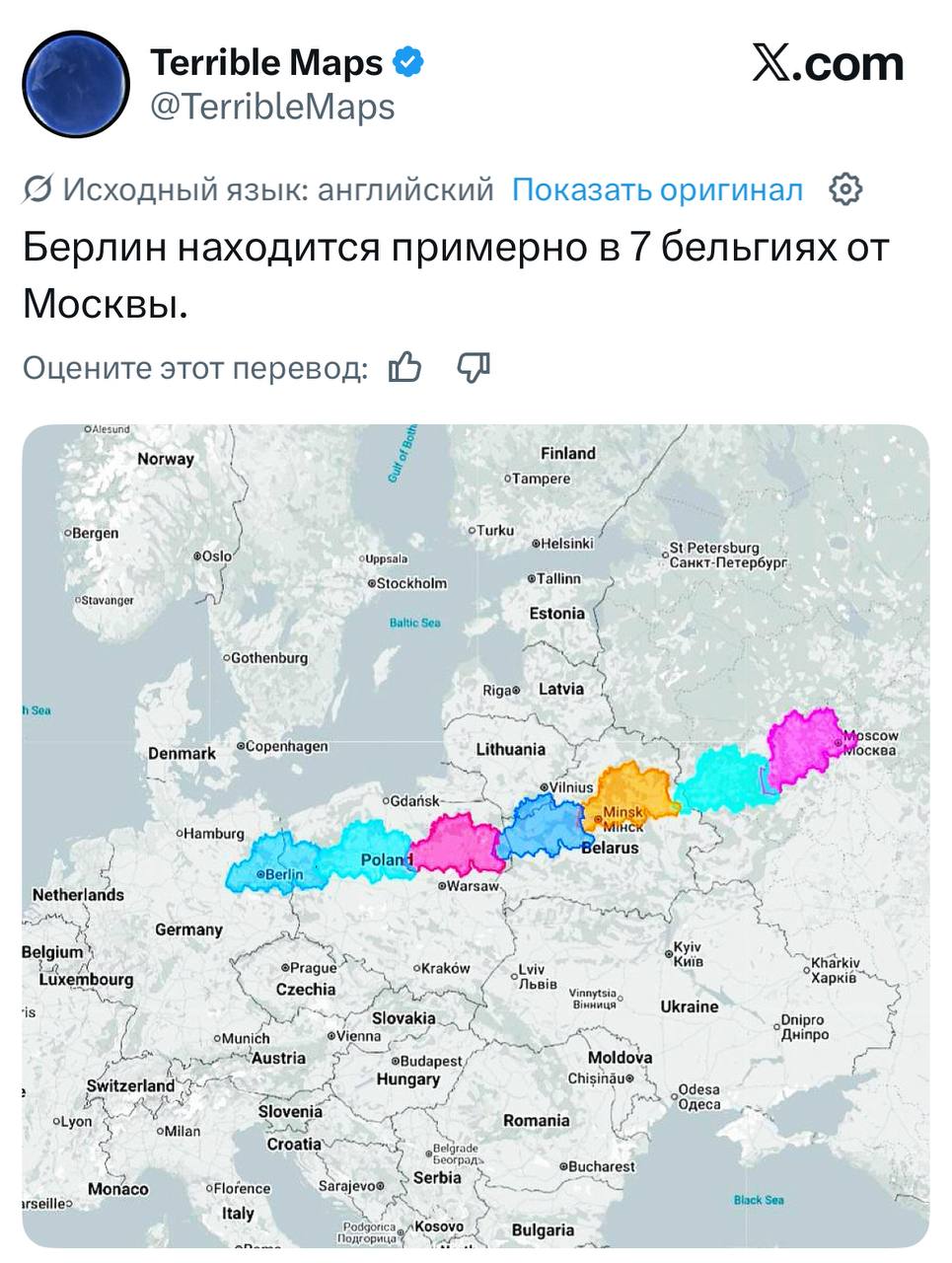Open the @TerribleMaps handle

coord(272,107)
